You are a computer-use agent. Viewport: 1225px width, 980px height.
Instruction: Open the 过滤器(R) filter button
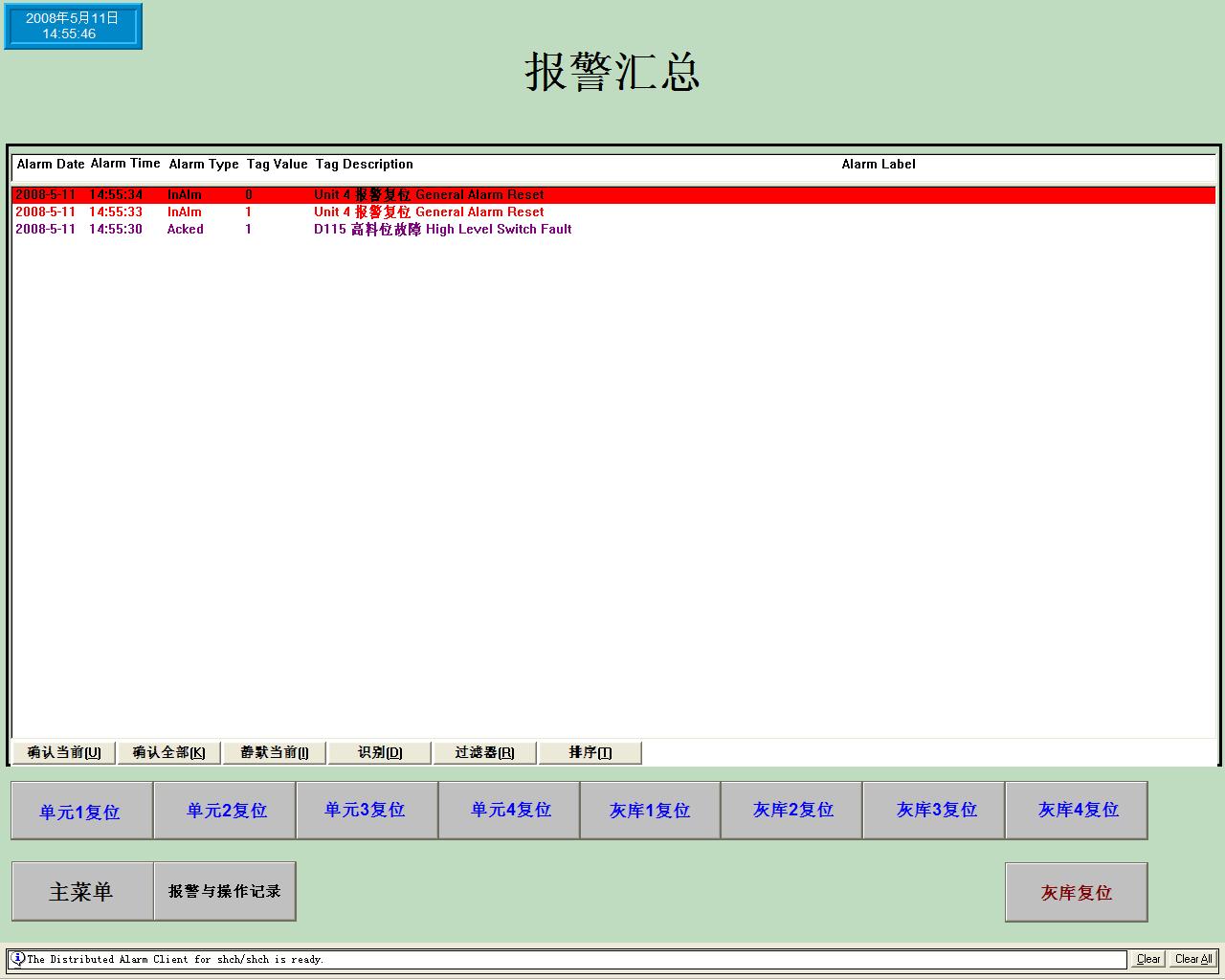point(484,752)
